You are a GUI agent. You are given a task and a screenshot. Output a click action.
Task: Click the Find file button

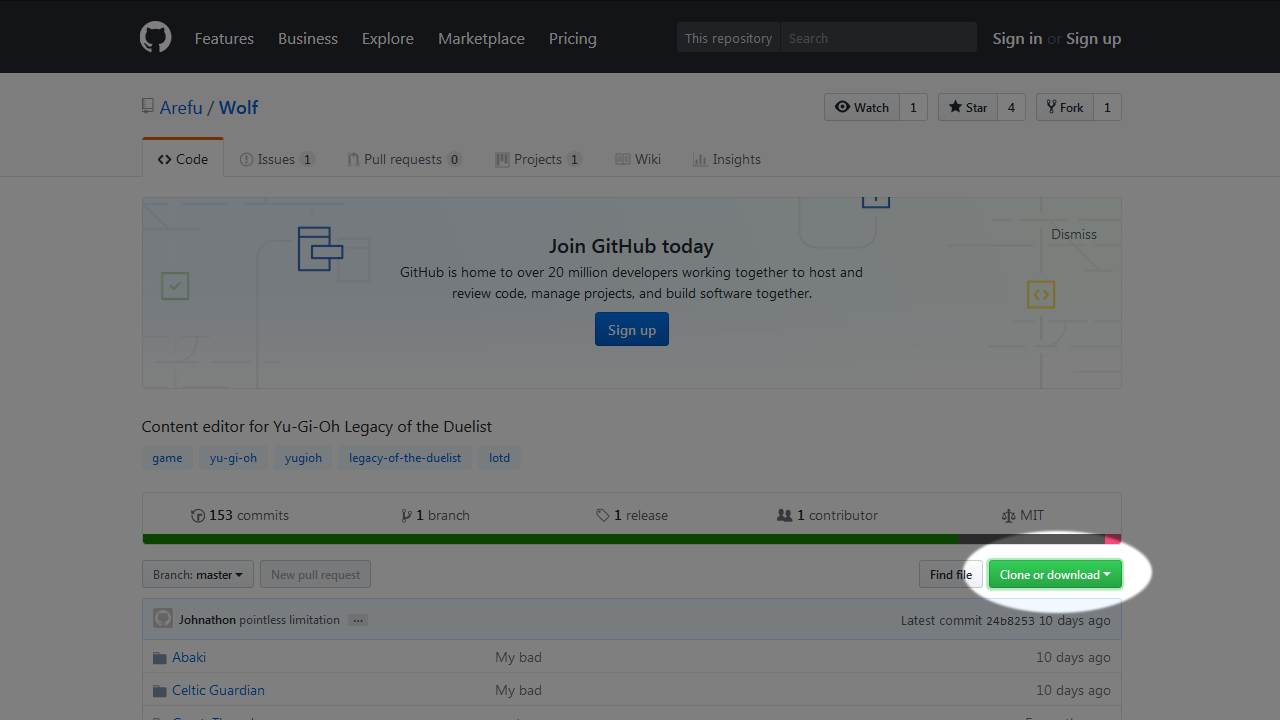[x=951, y=575]
